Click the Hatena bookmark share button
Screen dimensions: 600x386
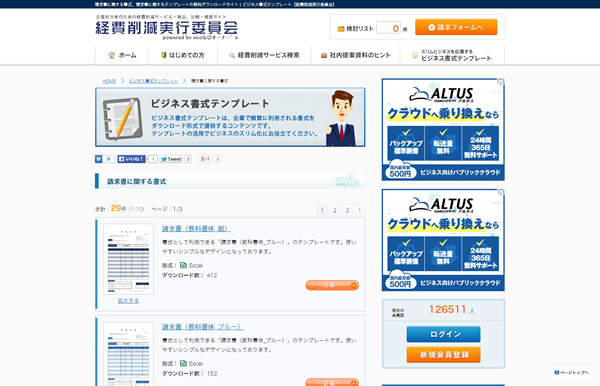coord(105,159)
